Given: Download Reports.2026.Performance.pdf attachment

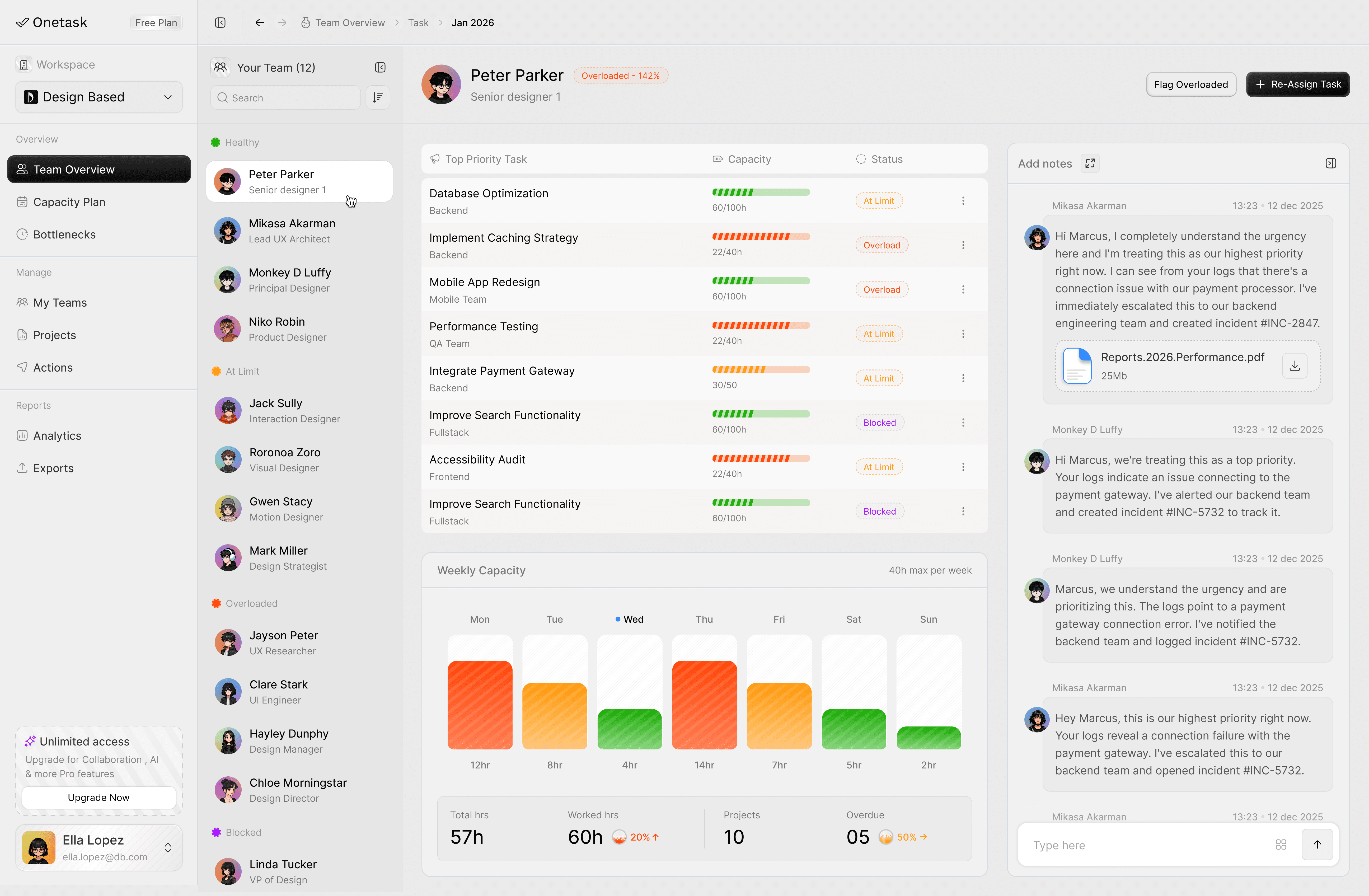Looking at the screenshot, I should click(x=1294, y=366).
